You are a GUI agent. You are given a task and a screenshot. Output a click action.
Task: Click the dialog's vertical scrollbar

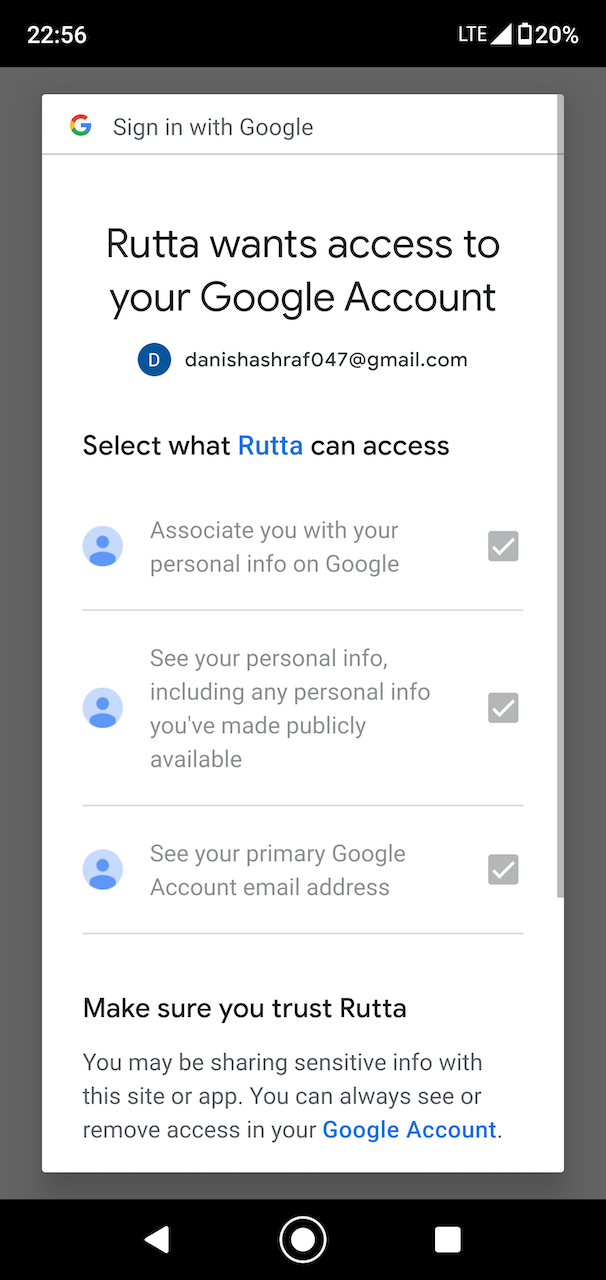click(x=560, y=500)
